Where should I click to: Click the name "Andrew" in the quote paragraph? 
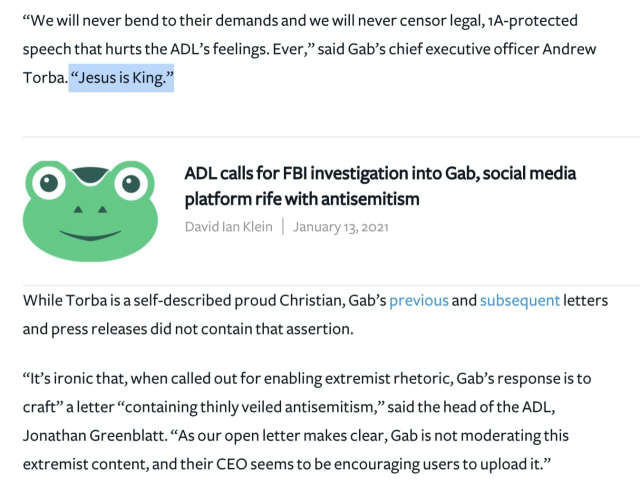576,49
